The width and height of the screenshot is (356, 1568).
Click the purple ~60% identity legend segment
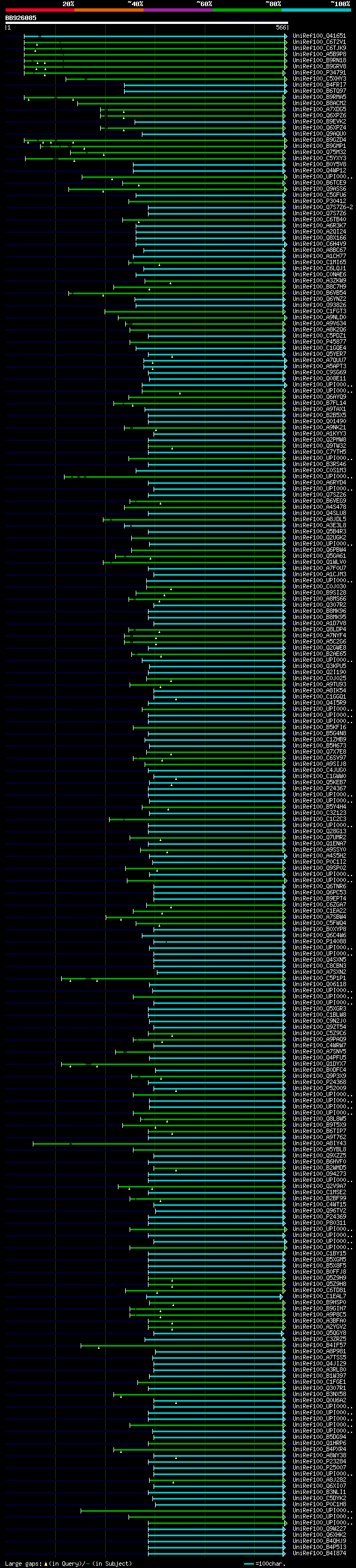coord(179,10)
